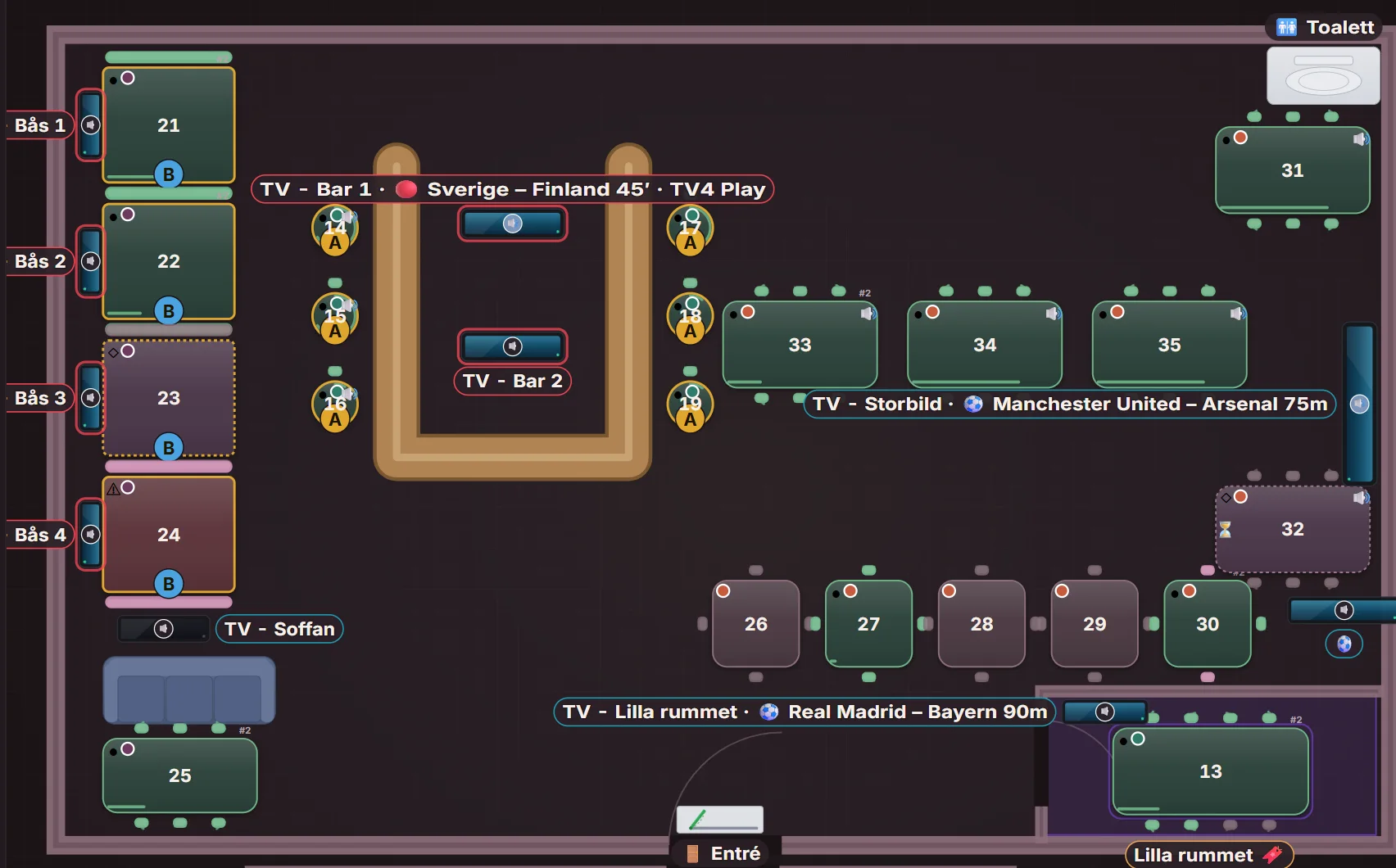Click the Toalett label

pos(1325,27)
